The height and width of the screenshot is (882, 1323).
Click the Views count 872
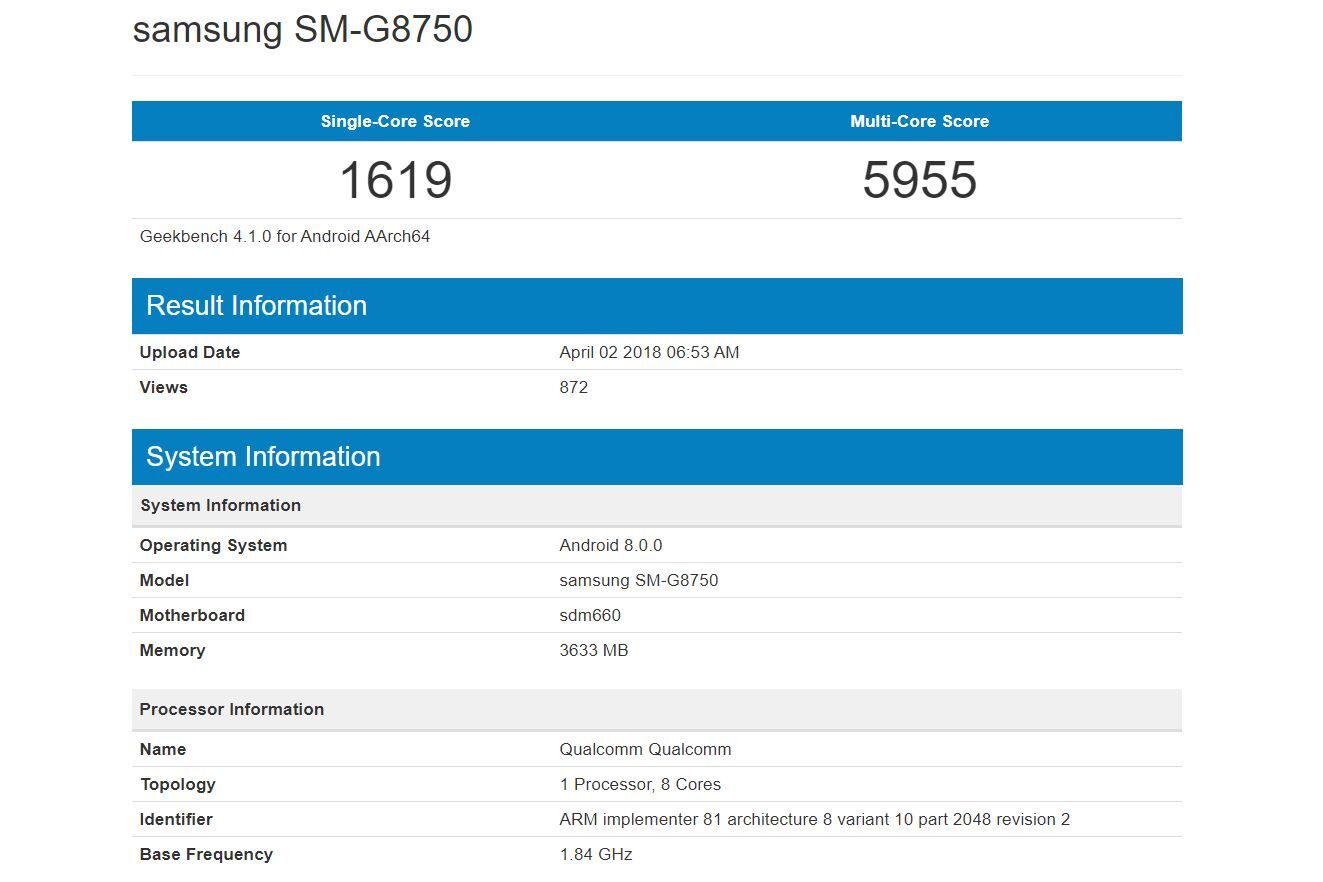574,387
